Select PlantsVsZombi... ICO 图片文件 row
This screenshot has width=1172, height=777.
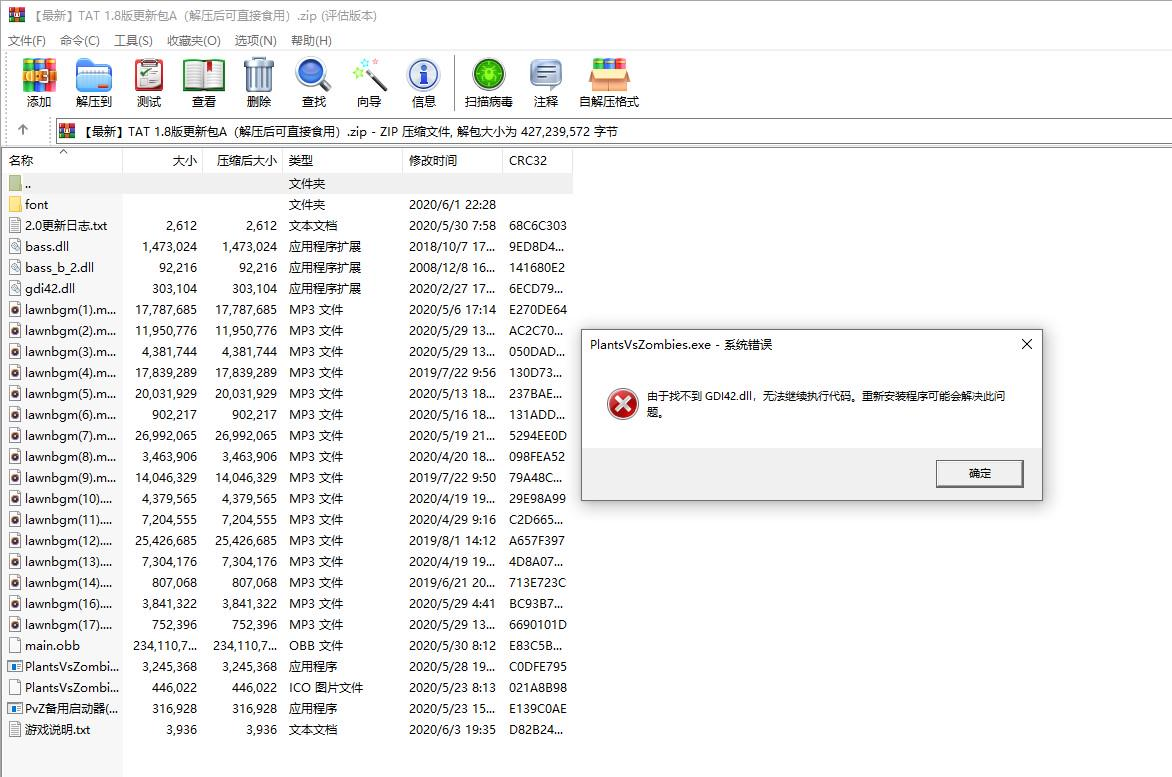288,687
